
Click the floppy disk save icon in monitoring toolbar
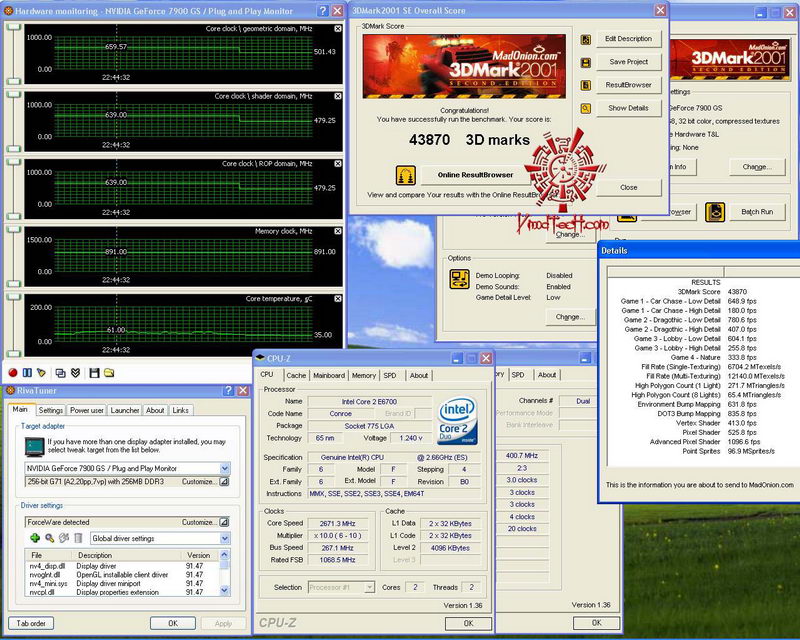coord(94,372)
